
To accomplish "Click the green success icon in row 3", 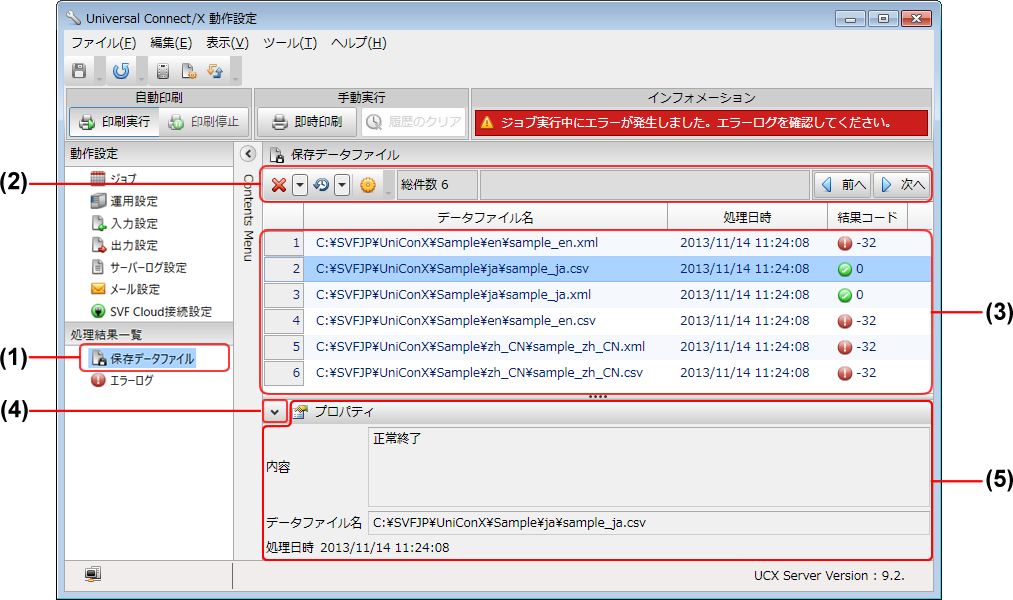I will [844, 295].
